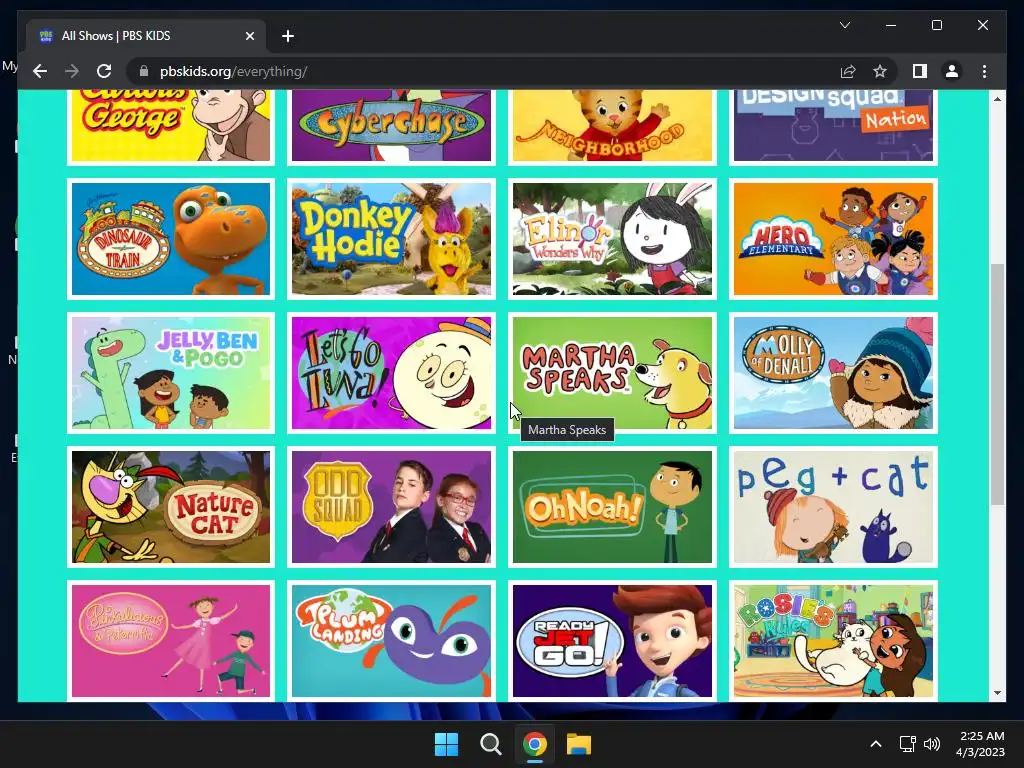Open Hero Elementary show
The width and height of the screenshot is (1024, 768).
833,239
